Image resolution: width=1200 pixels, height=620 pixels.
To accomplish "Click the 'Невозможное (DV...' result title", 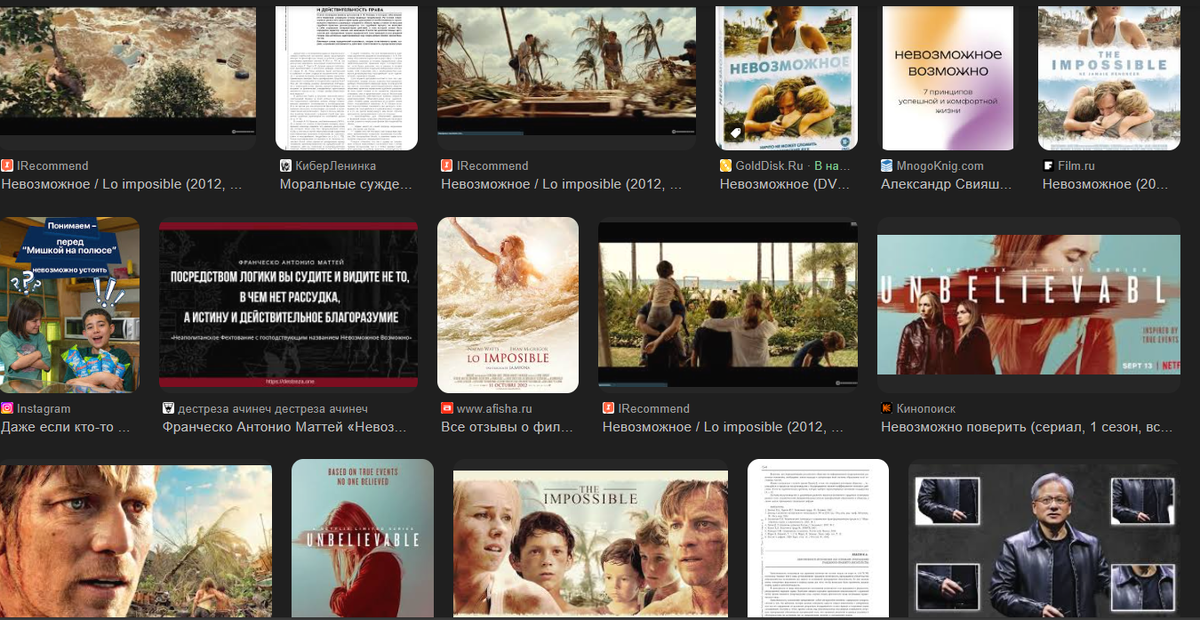I will pyautogui.click(x=785, y=184).
